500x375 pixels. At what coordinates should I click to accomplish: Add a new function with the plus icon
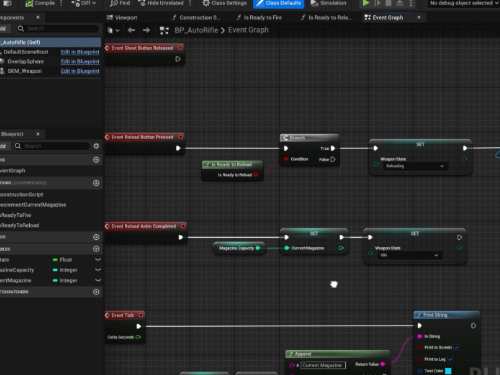(96, 183)
